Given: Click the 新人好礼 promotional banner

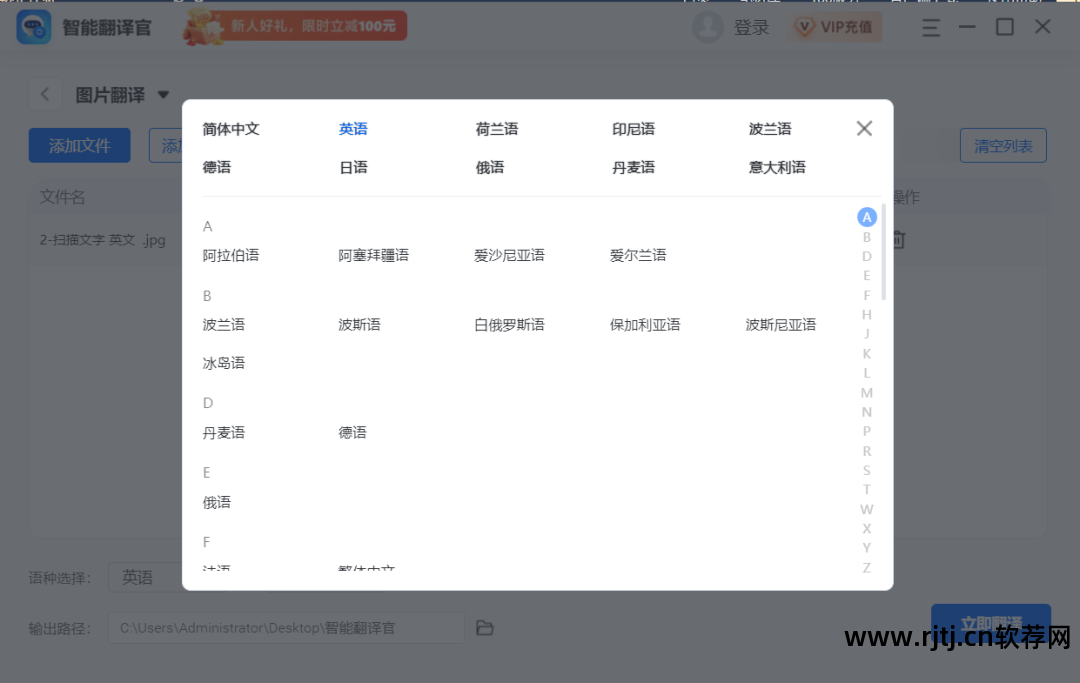Looking at the screenshot, I should click(295, 28).
